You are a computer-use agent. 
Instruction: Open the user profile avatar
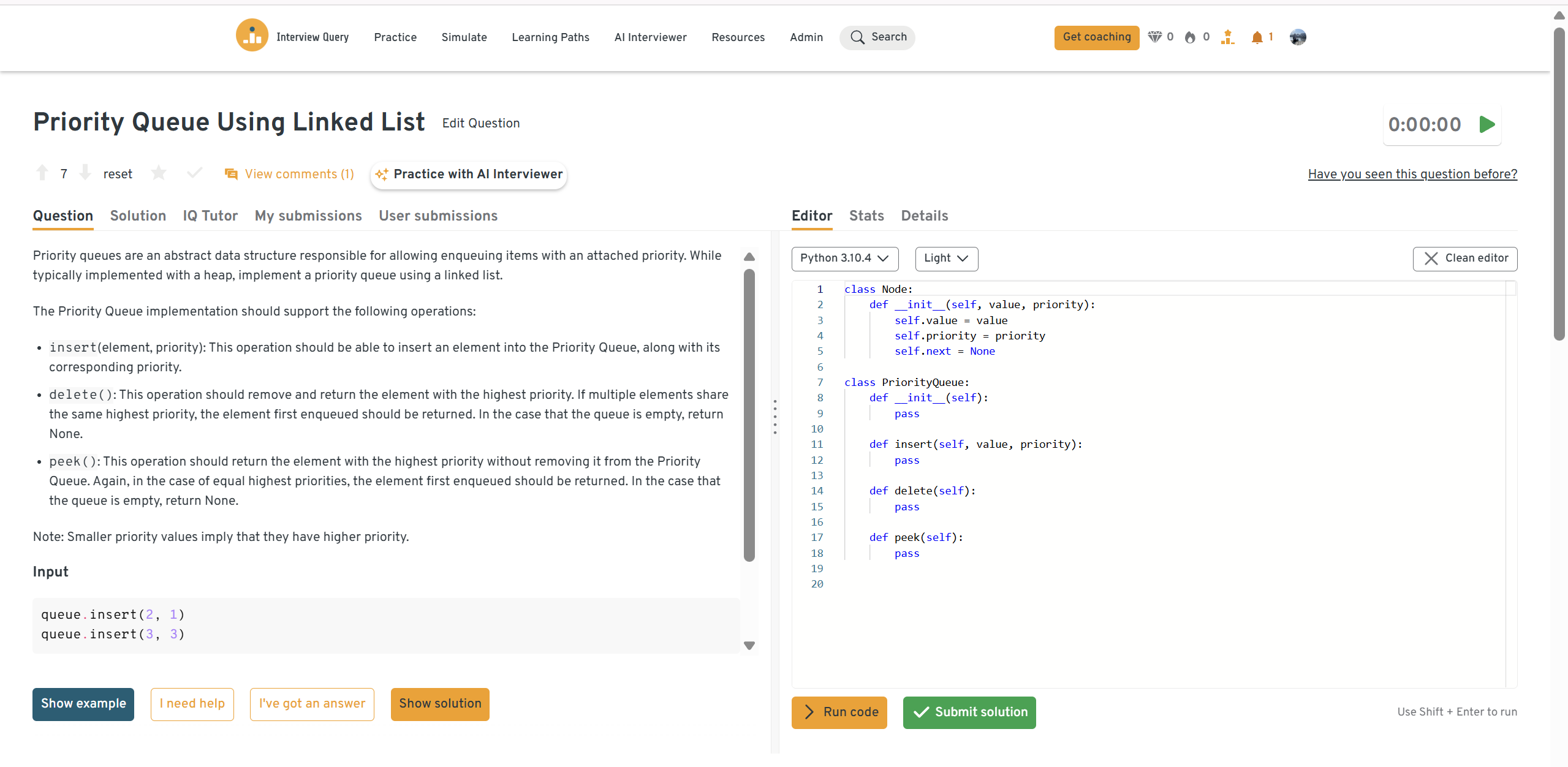1297,37
